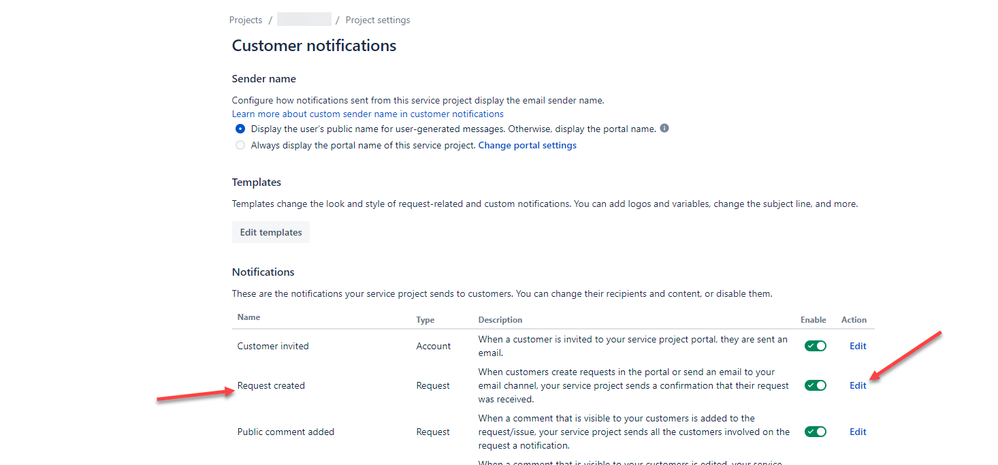Turn off the Public comment added toggle

[815, 432]
